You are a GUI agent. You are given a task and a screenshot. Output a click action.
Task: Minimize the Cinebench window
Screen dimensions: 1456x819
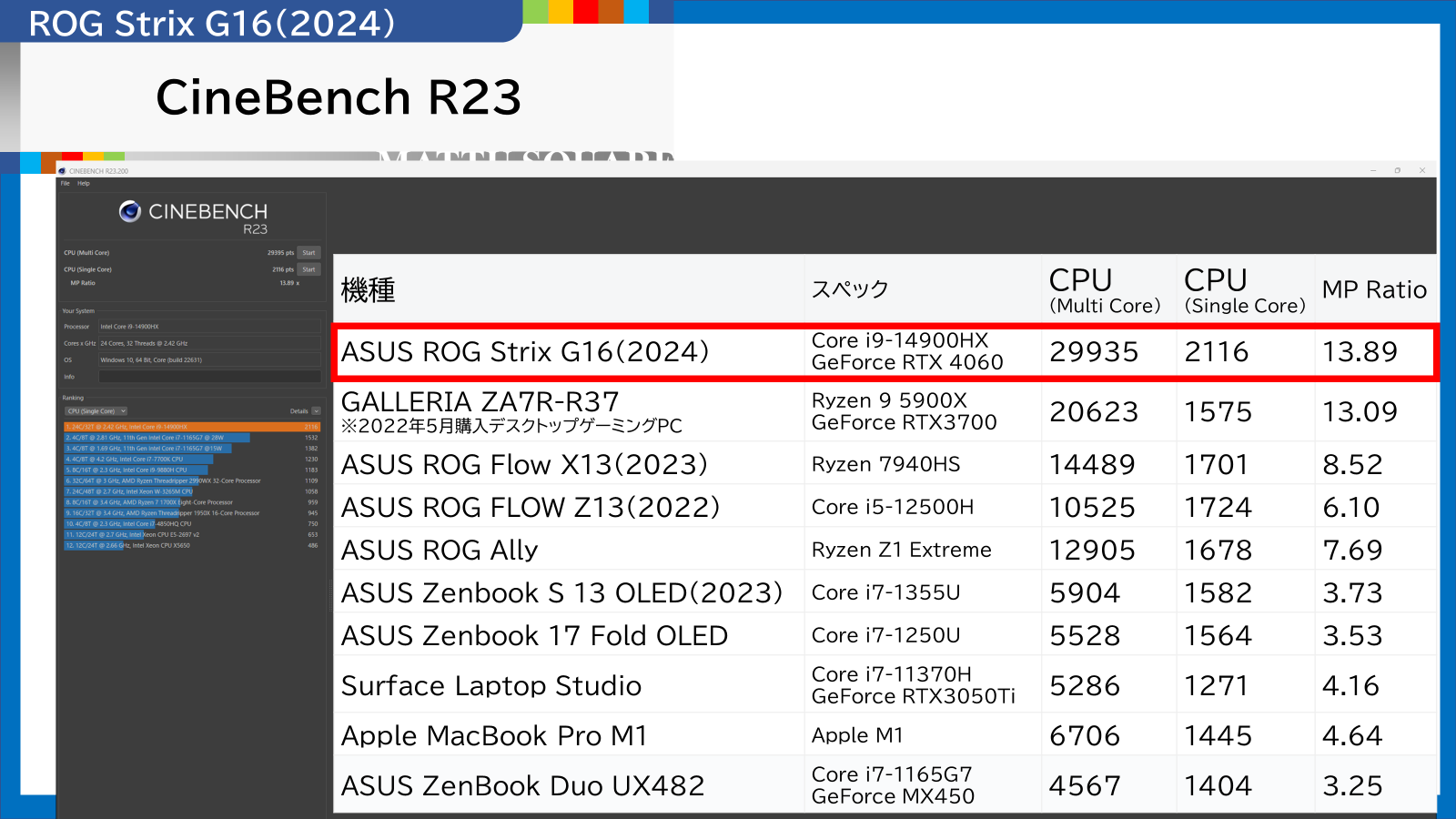tap(1373, 170)
